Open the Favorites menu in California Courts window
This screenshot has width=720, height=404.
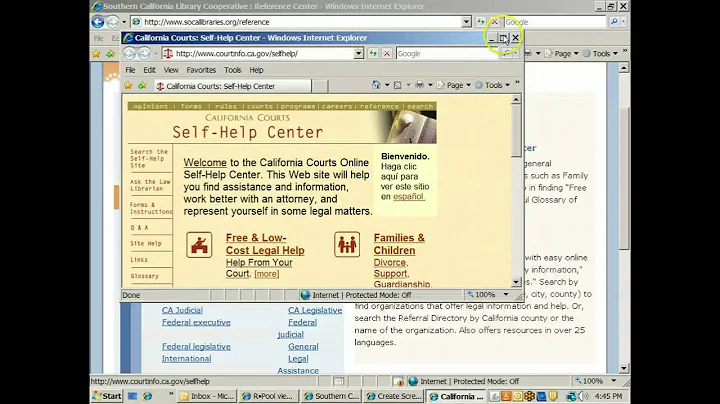coord(201,70)
